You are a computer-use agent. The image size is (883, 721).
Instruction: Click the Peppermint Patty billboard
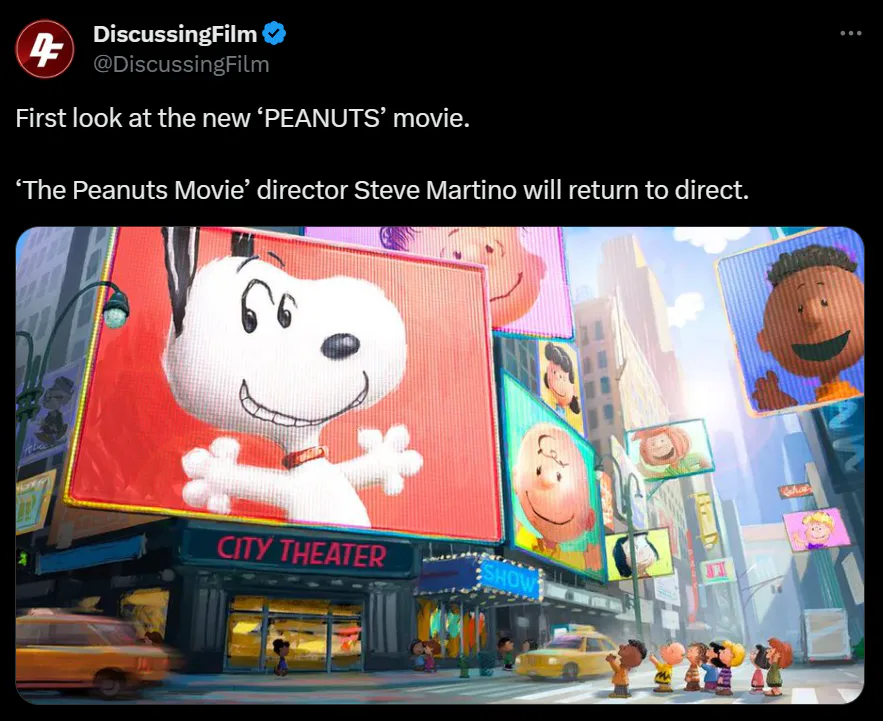(669, 449)
